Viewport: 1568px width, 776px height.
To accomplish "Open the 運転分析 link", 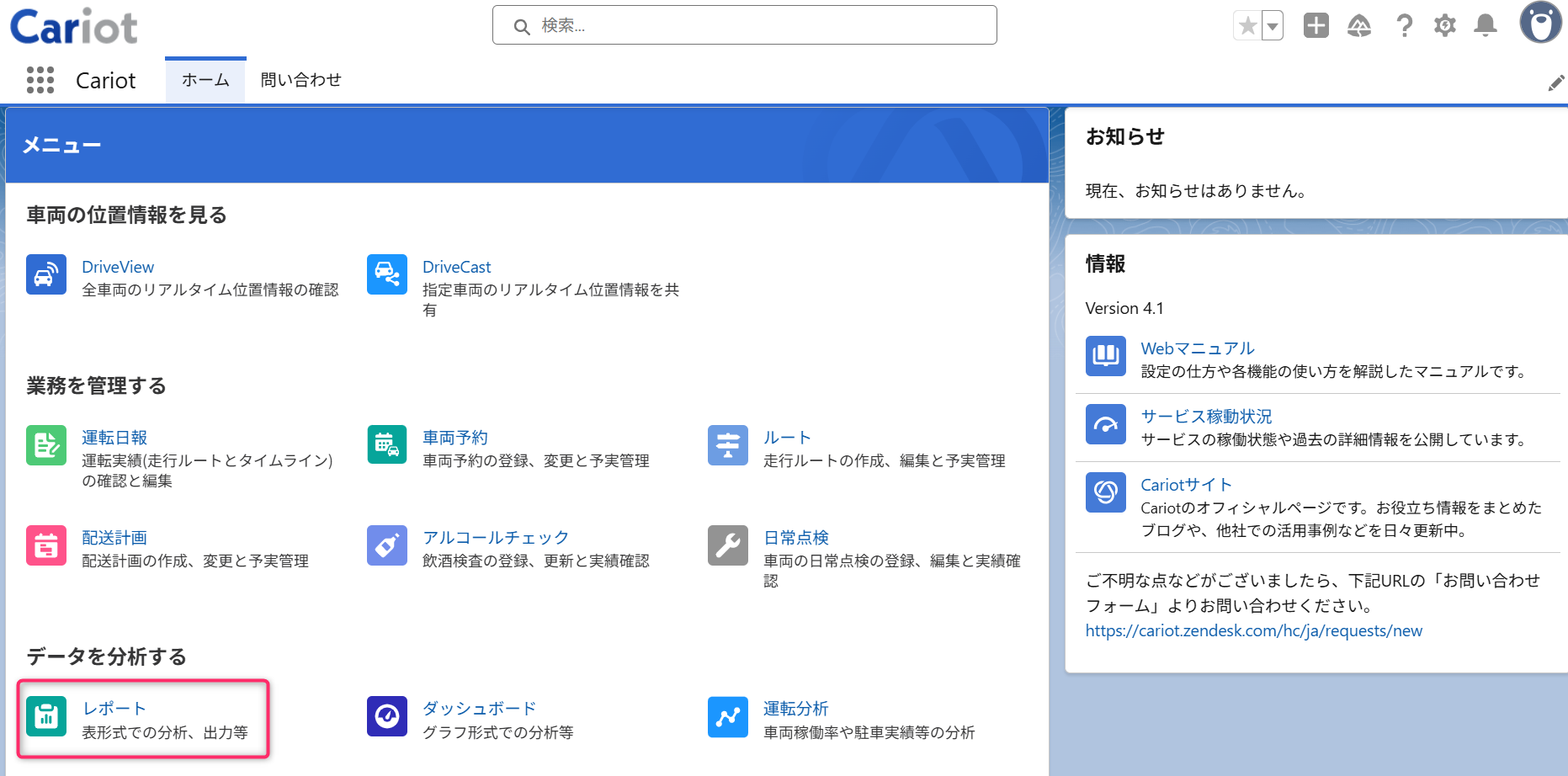I will coord(796,709).
